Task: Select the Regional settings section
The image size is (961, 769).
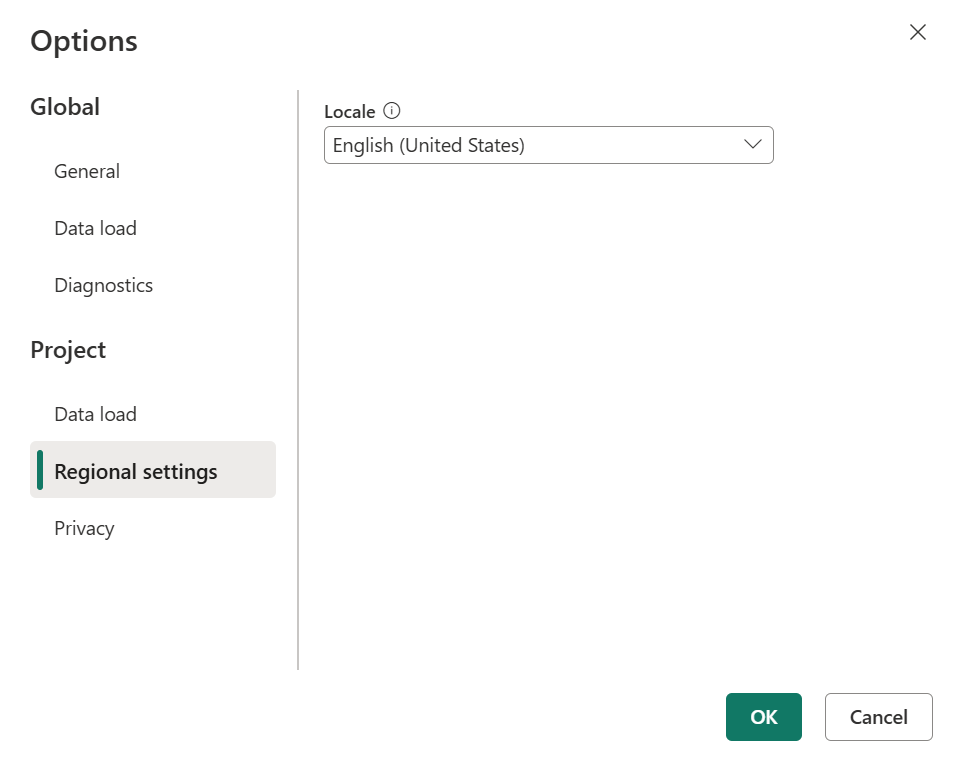Action: tap(135, 470)
